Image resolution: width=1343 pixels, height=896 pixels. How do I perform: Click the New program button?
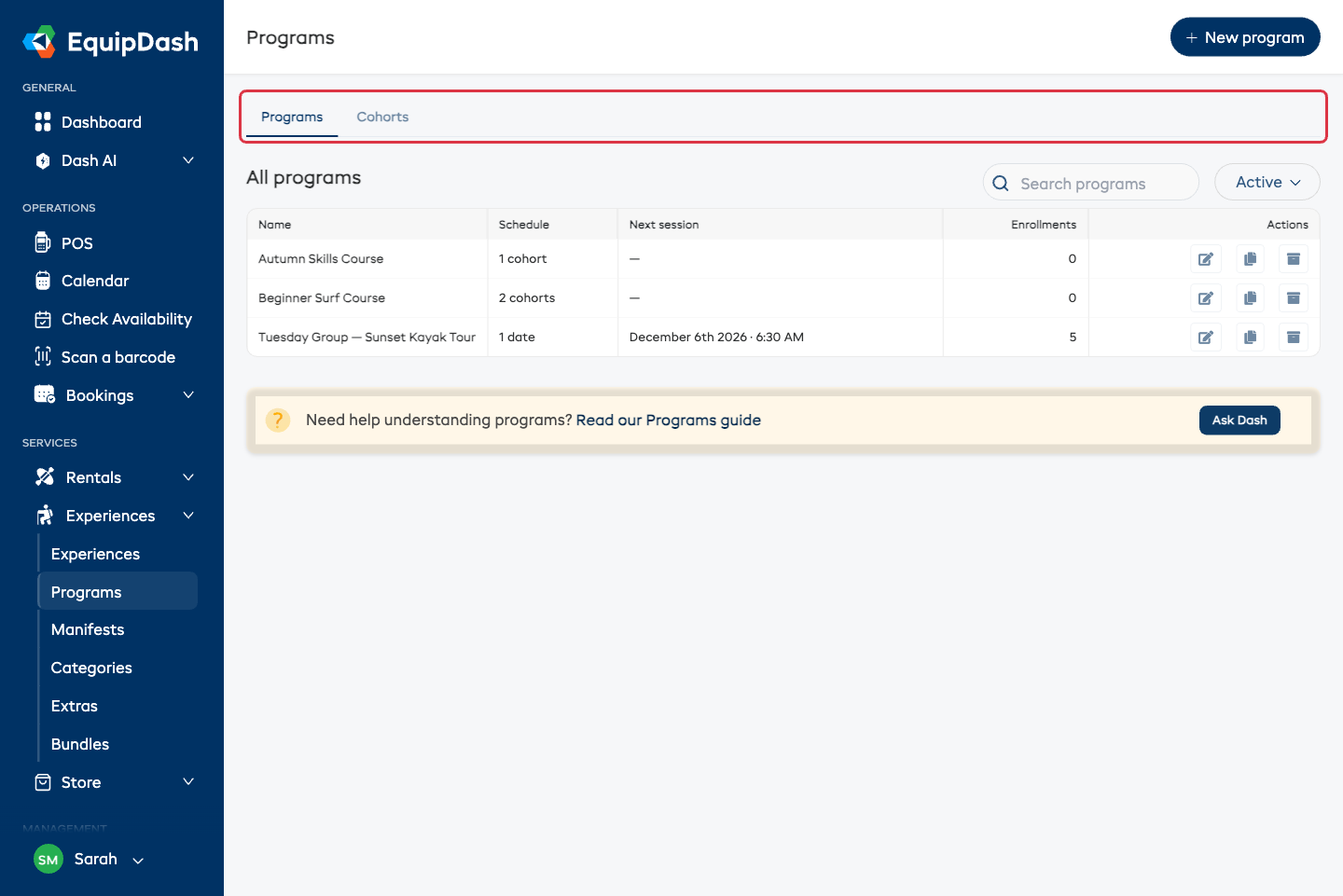point(1245,37)
